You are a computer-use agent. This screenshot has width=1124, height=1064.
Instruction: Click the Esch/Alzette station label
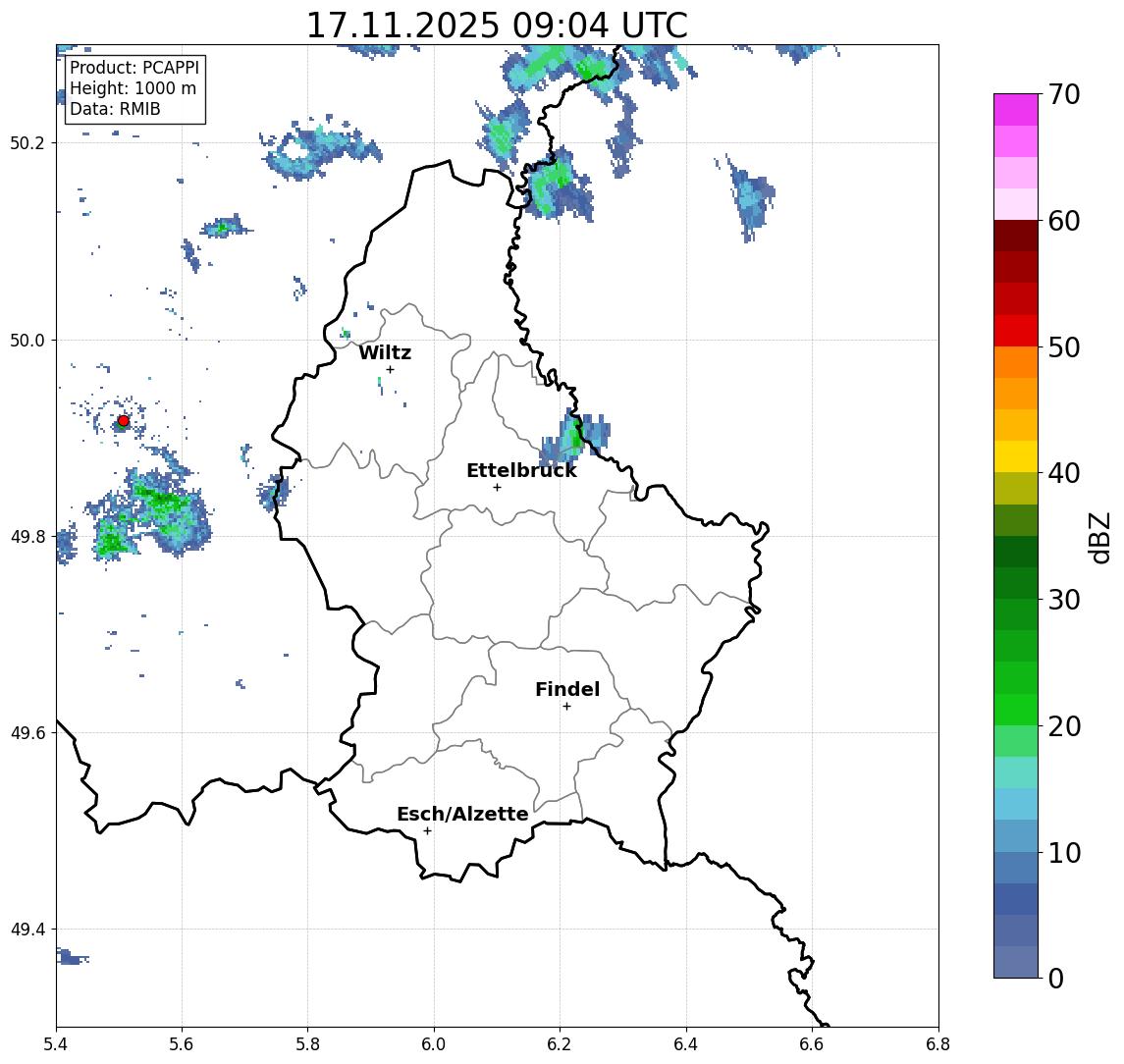462,814
